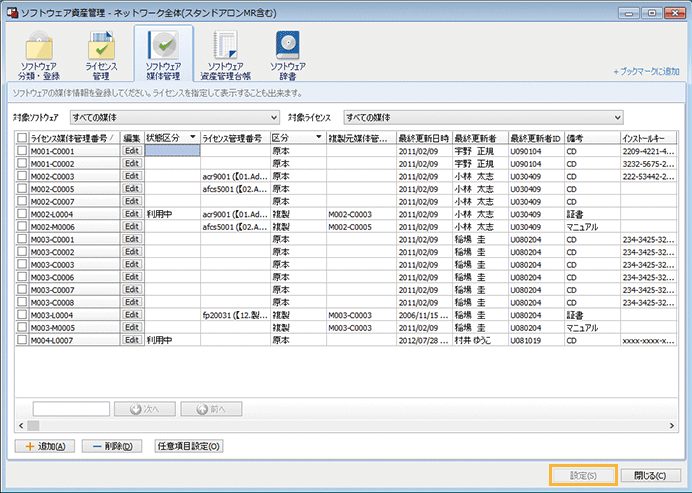Click license fp20031 in row M003-L0004
The width and height of the screenshot is (692, 493).
235,315
